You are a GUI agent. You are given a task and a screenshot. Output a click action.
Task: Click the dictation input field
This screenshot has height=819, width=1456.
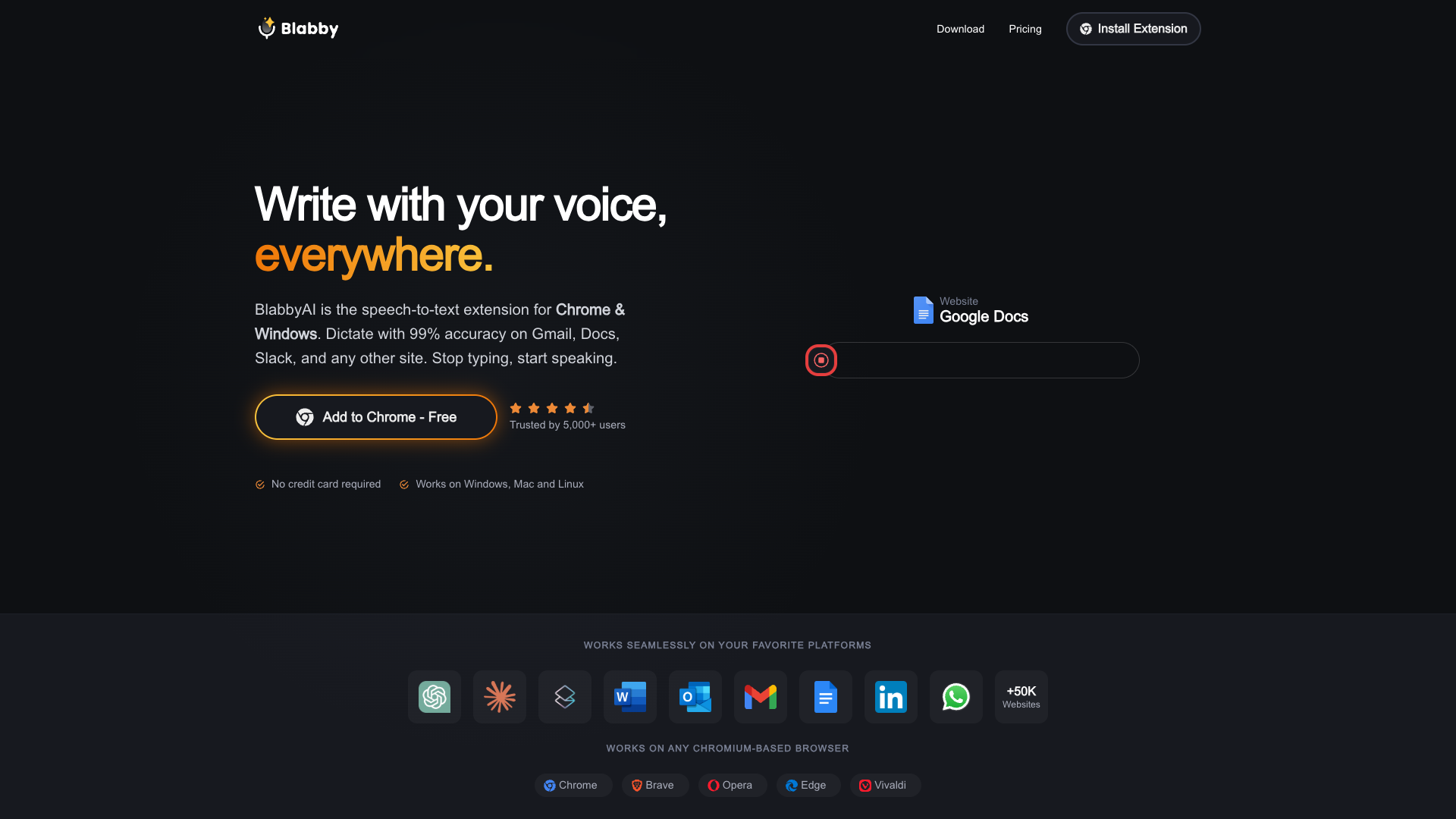(986, 360)
